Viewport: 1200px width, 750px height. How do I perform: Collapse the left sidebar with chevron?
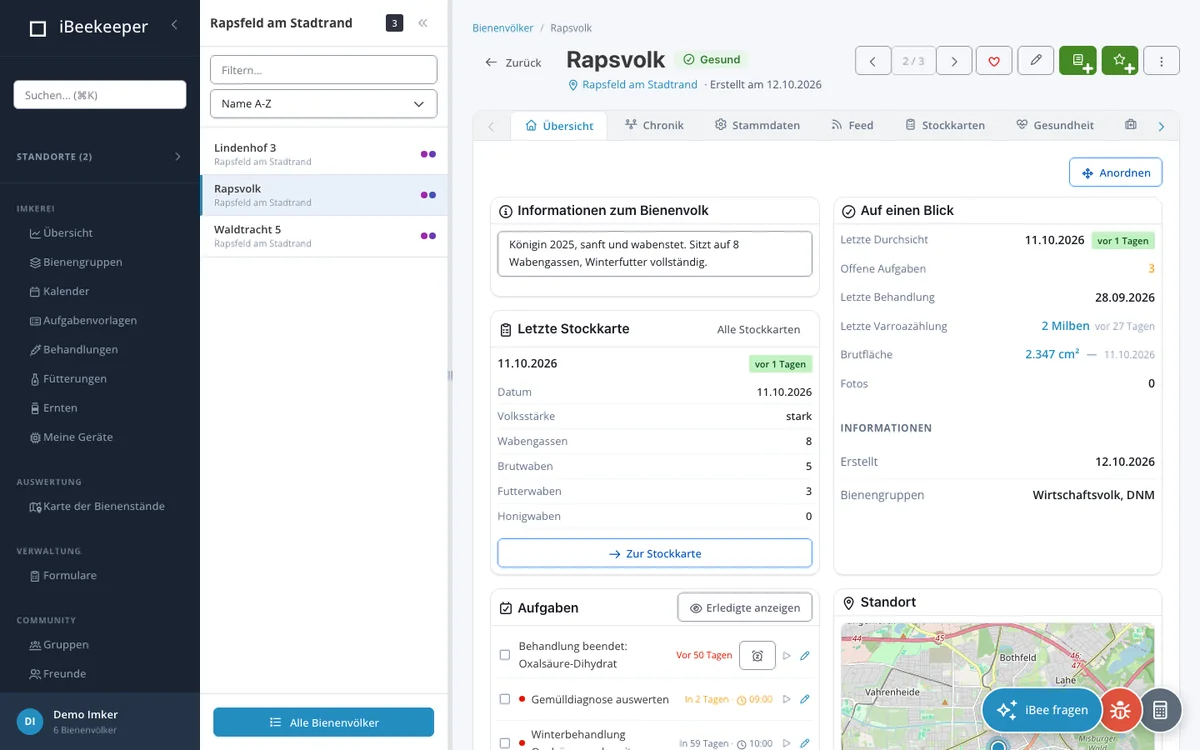tap(174, 24)
